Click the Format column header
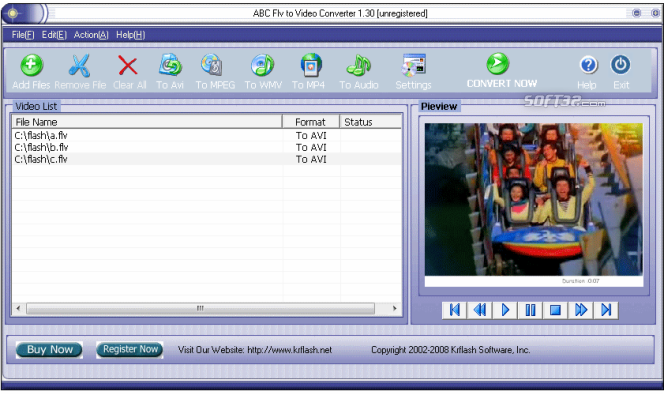 tap(311, 122)
